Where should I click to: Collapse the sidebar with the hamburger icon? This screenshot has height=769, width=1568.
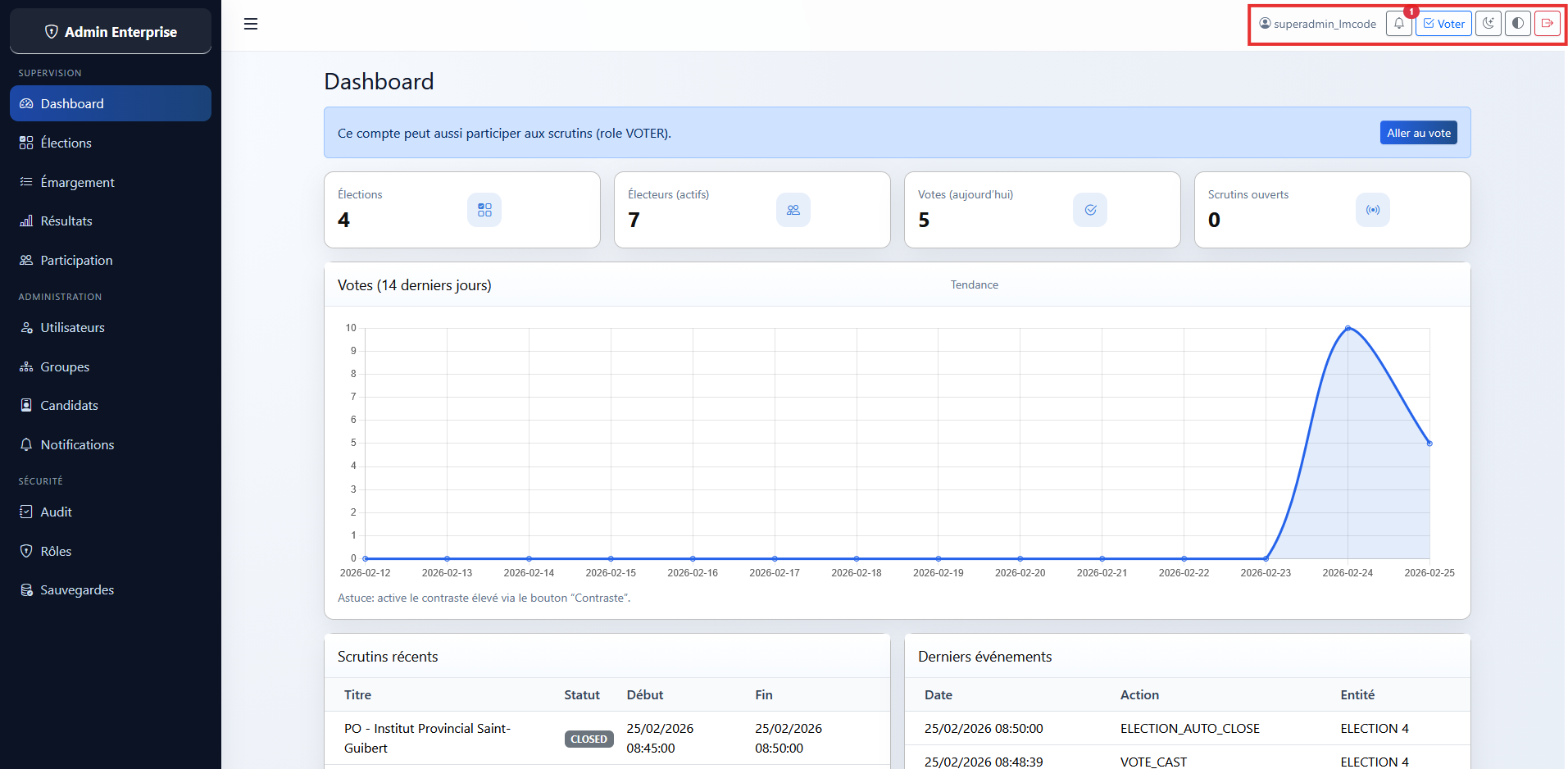tap(251, 24)
